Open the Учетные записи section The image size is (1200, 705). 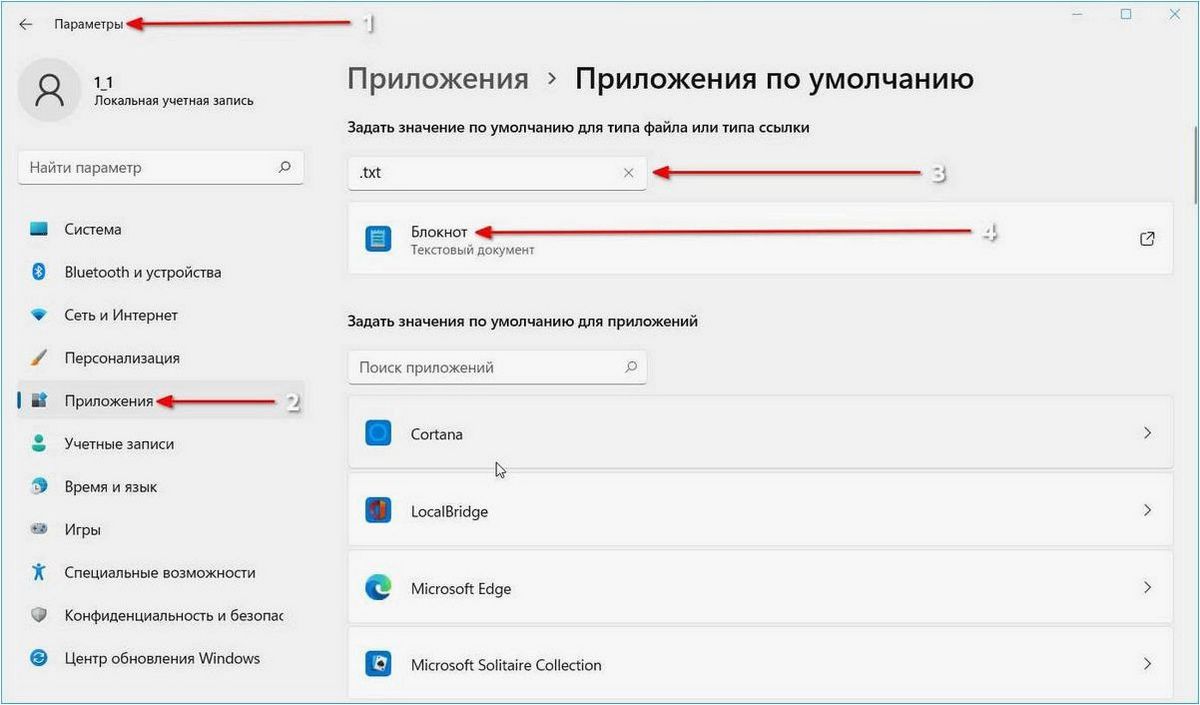click(x=161, y=444)
